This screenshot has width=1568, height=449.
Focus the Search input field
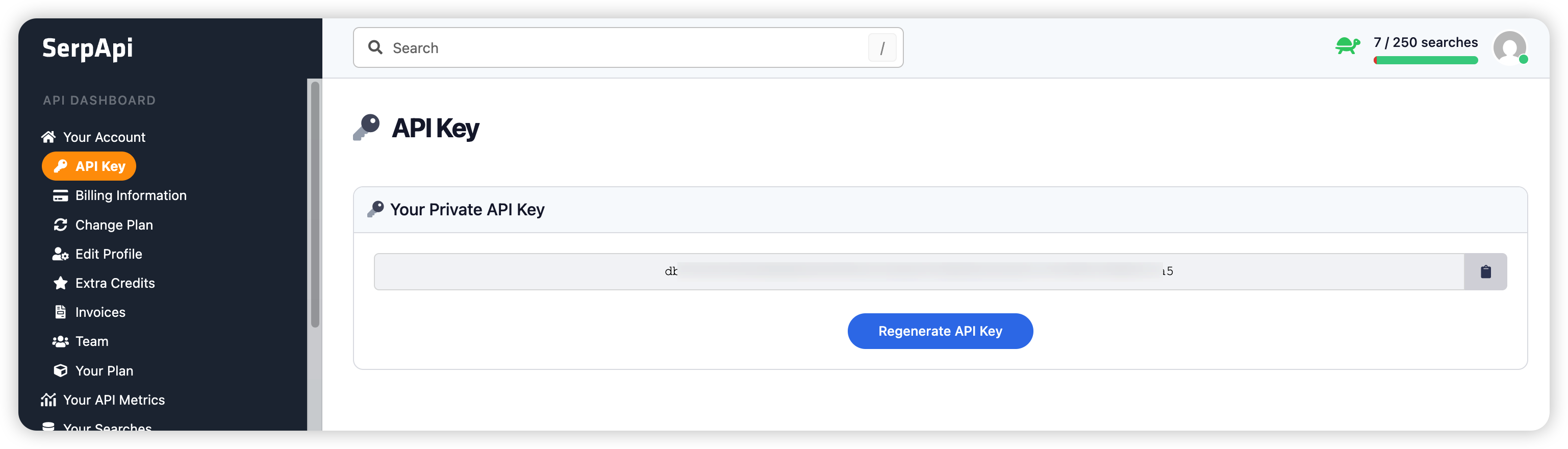coord(627,47)
